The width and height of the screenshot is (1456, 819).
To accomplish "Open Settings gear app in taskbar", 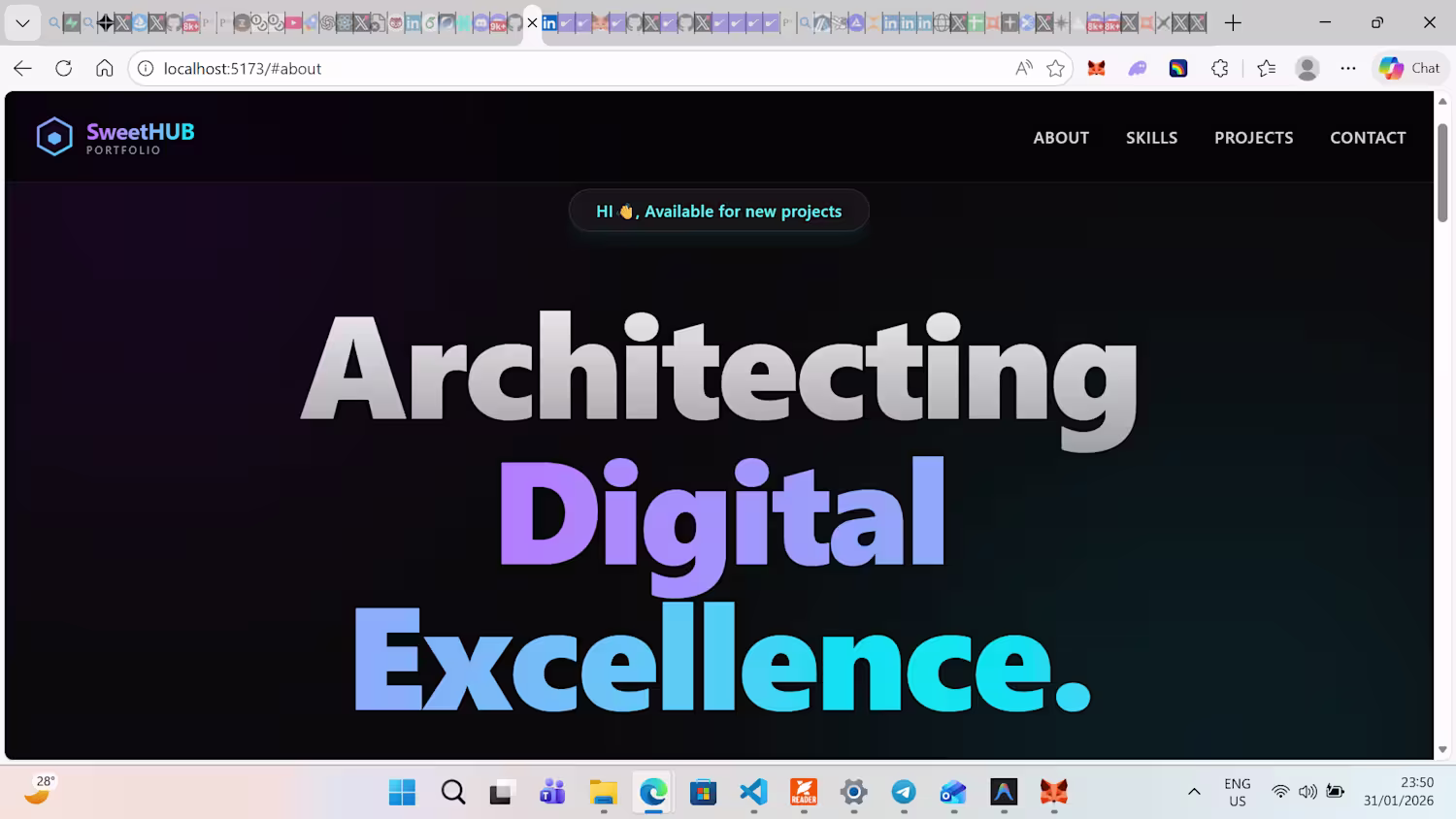I will [853, 792].
